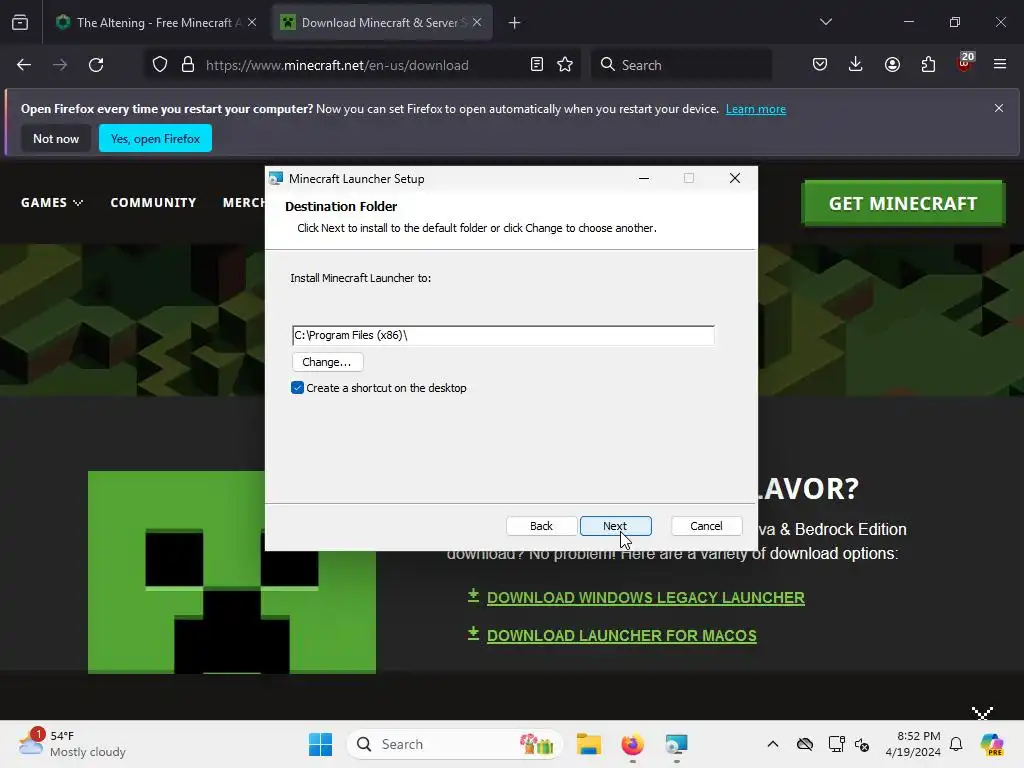The height and width of the screenshot is (768, 1024).
Task: Open the Windows Start menu
Action: tap(321, 744)
